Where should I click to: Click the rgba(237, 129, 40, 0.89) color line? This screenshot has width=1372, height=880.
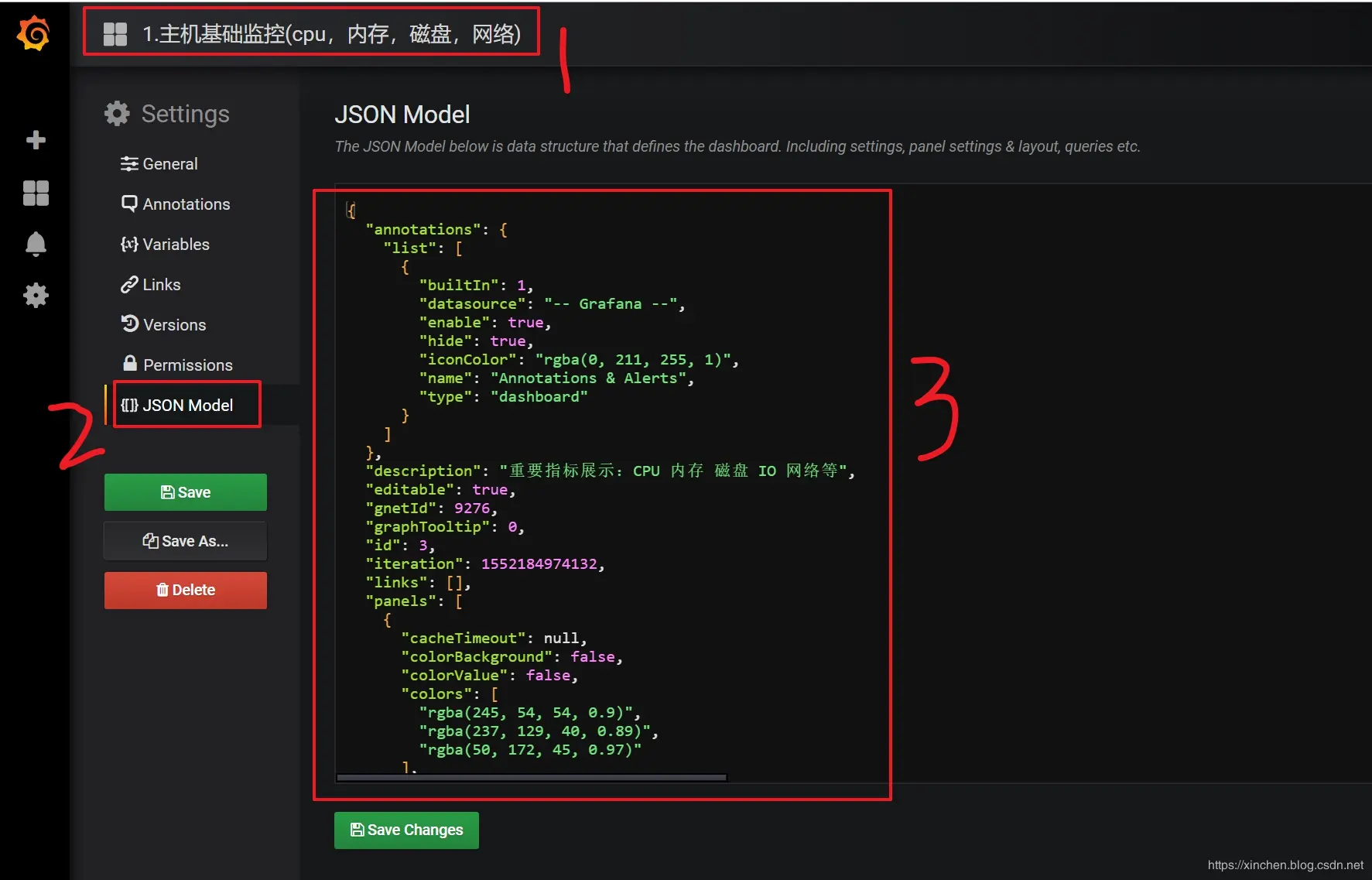pyautogui.click(x=539, y=731)
